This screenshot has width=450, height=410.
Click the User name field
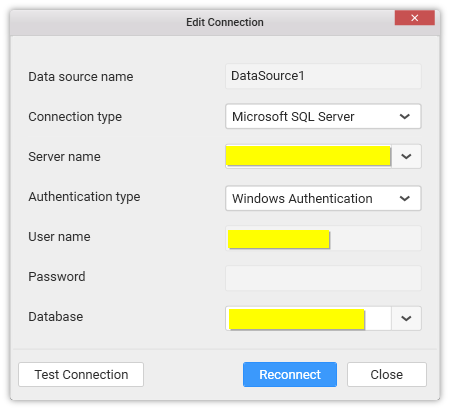(323, 238)
